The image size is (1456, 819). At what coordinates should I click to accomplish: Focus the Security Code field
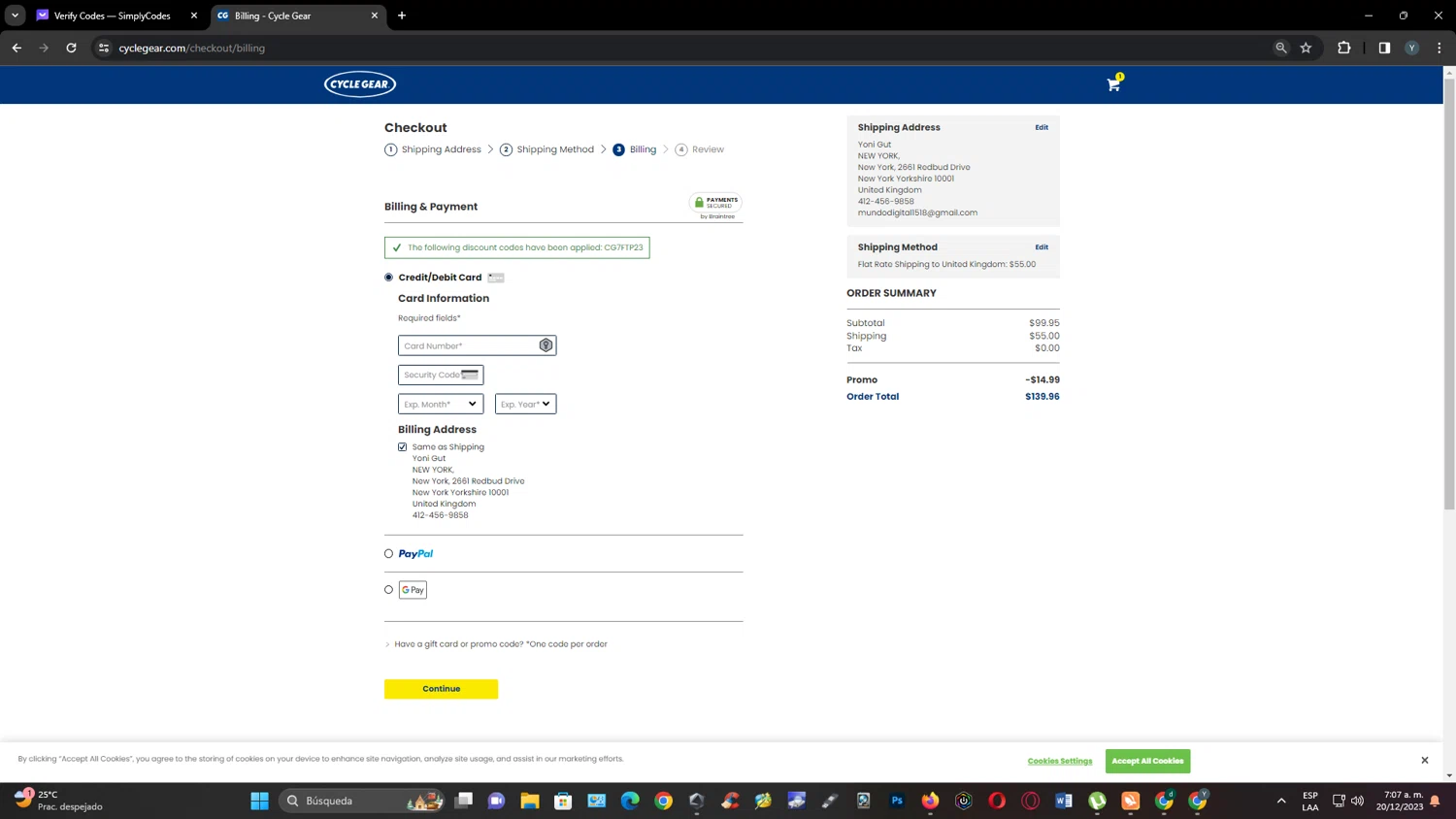(x=441, y=375)
